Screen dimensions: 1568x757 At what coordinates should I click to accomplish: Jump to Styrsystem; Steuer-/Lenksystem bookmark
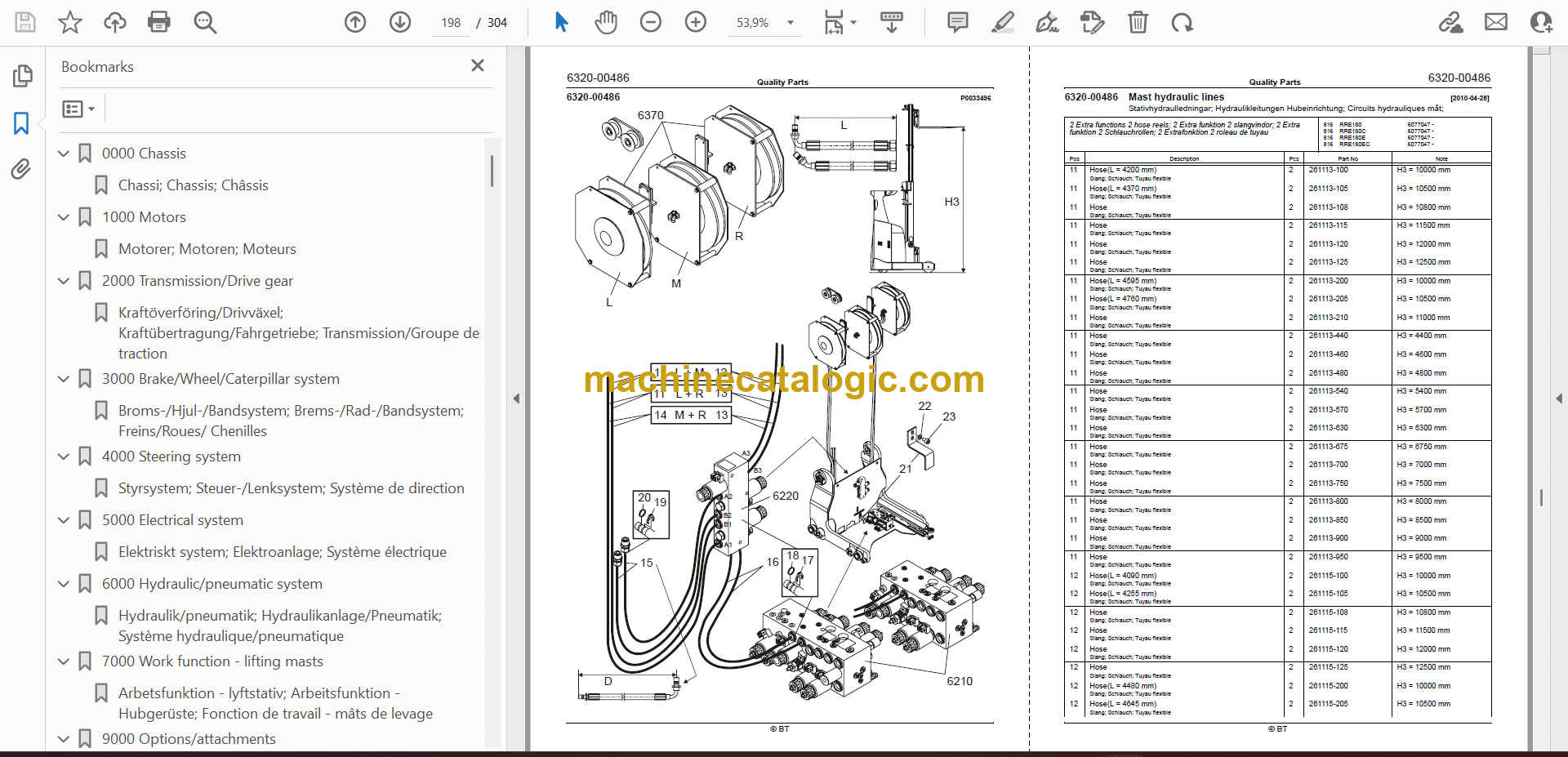(x=292, y=488)
